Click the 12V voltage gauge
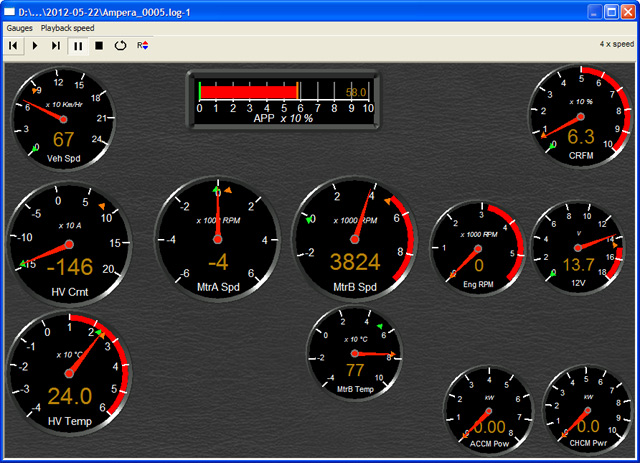 coord(579,248)
